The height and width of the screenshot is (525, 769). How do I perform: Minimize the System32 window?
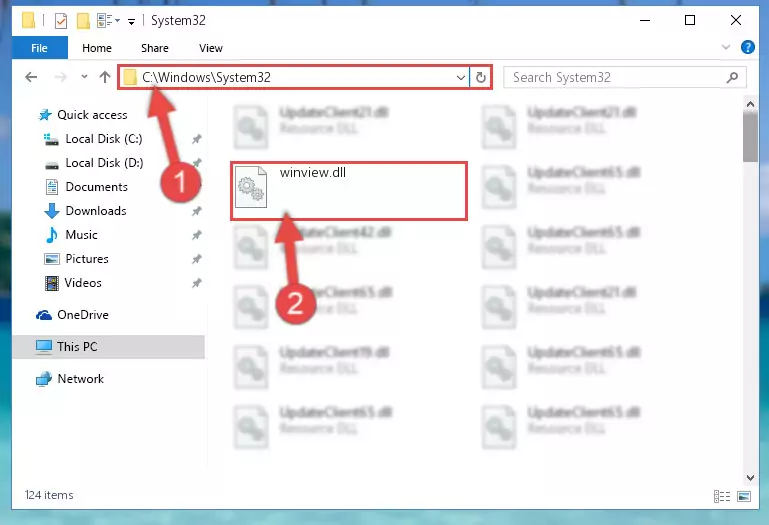[x=645, y=21]
